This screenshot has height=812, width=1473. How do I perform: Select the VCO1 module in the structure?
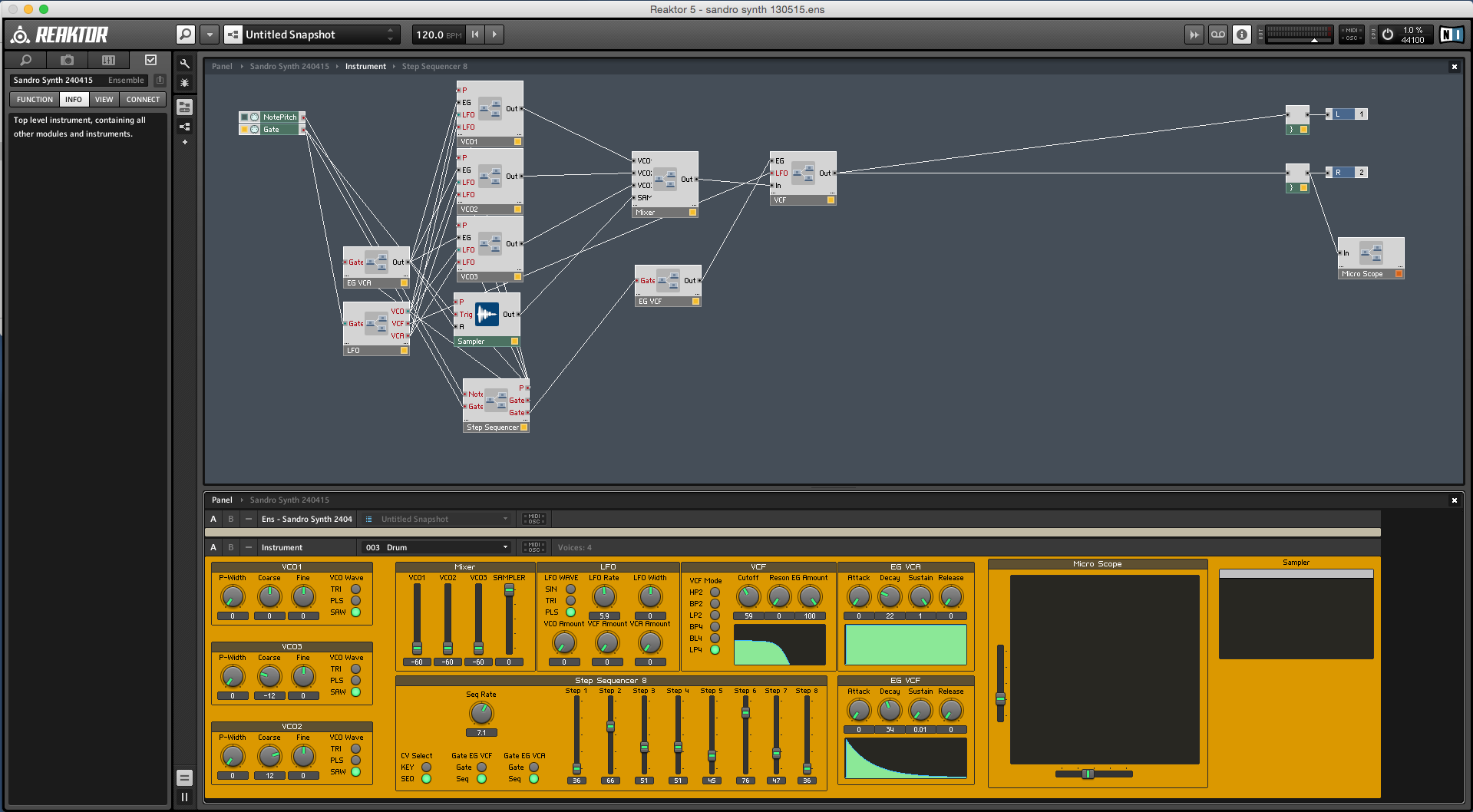tap(490, 114)
